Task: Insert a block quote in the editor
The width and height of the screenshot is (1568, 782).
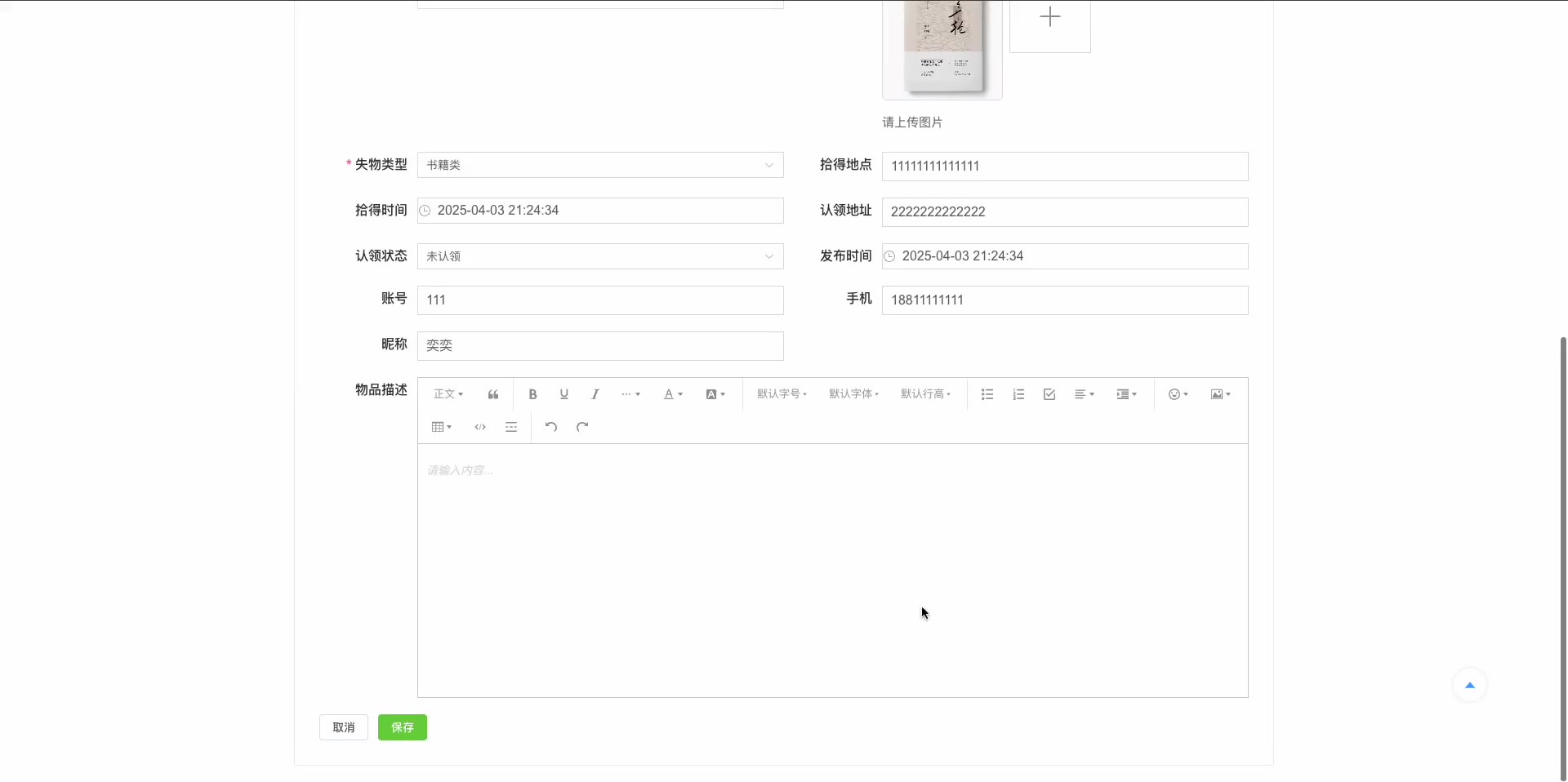Action: point(493,394)
